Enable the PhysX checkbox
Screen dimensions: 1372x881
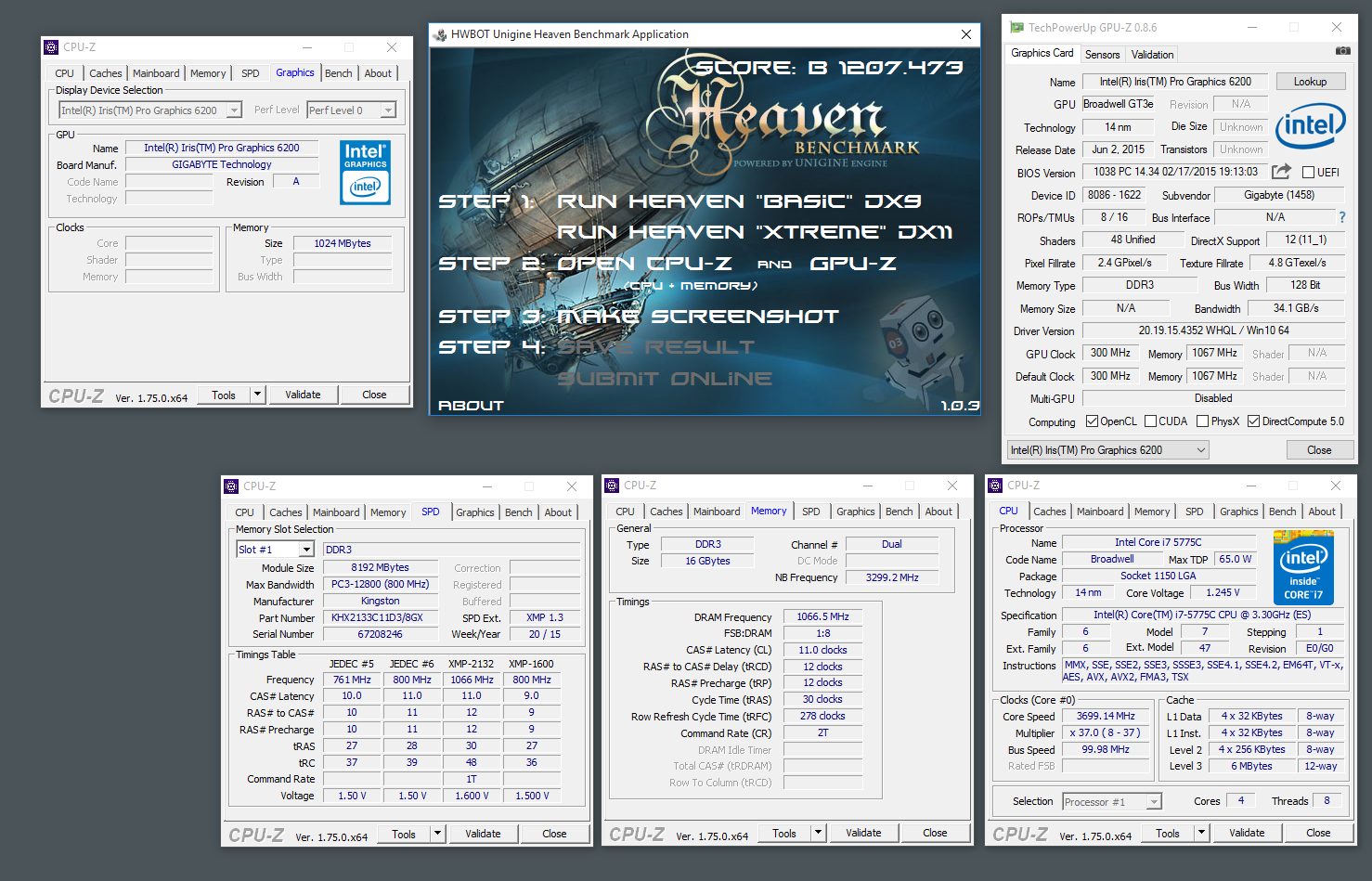pos(1202,421)
